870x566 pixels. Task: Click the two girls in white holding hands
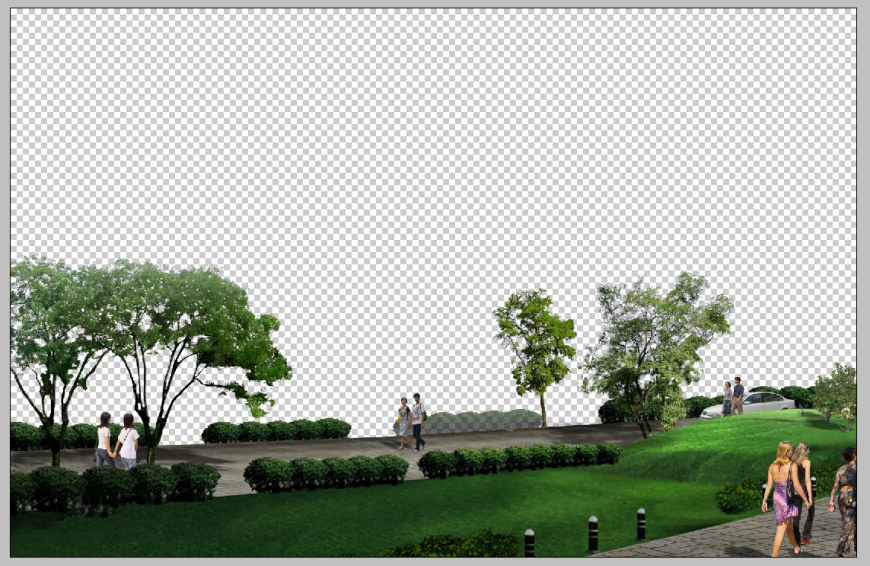tap(117, 440)
